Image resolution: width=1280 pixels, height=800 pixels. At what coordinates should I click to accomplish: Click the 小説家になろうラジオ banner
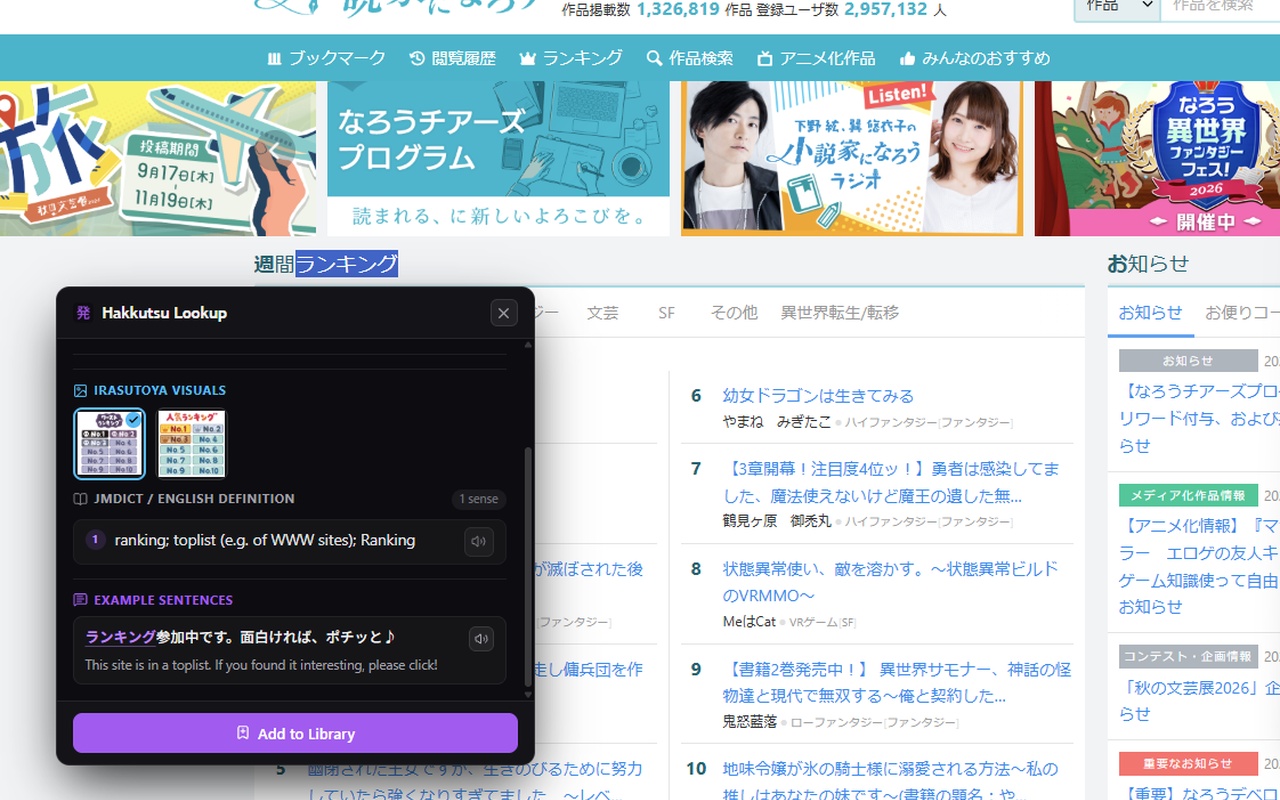852,159
